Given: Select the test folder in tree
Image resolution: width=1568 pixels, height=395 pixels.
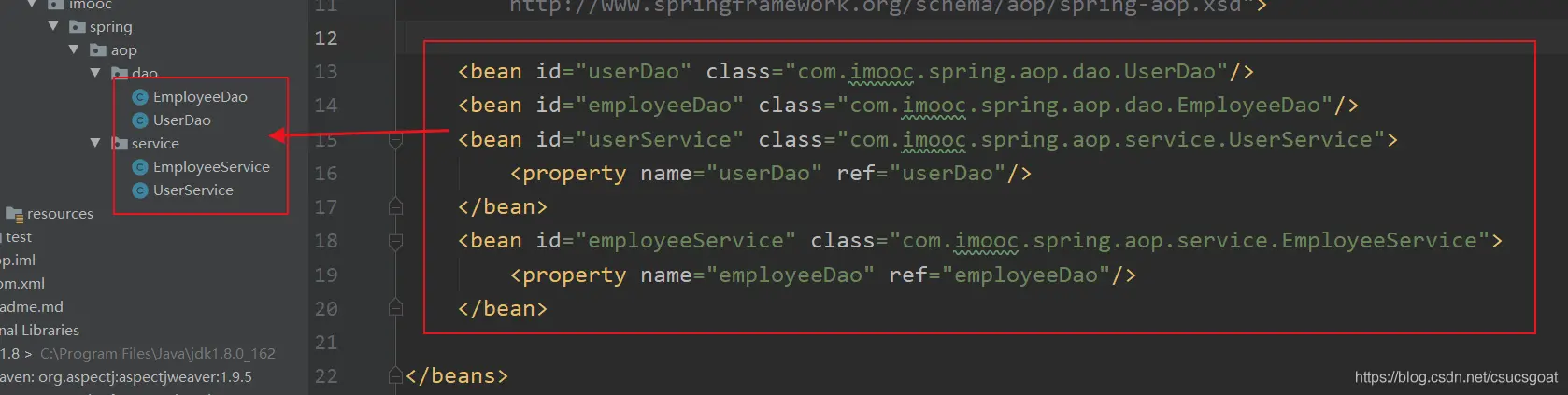Looking at the screenshot, I should click(19, 236).
